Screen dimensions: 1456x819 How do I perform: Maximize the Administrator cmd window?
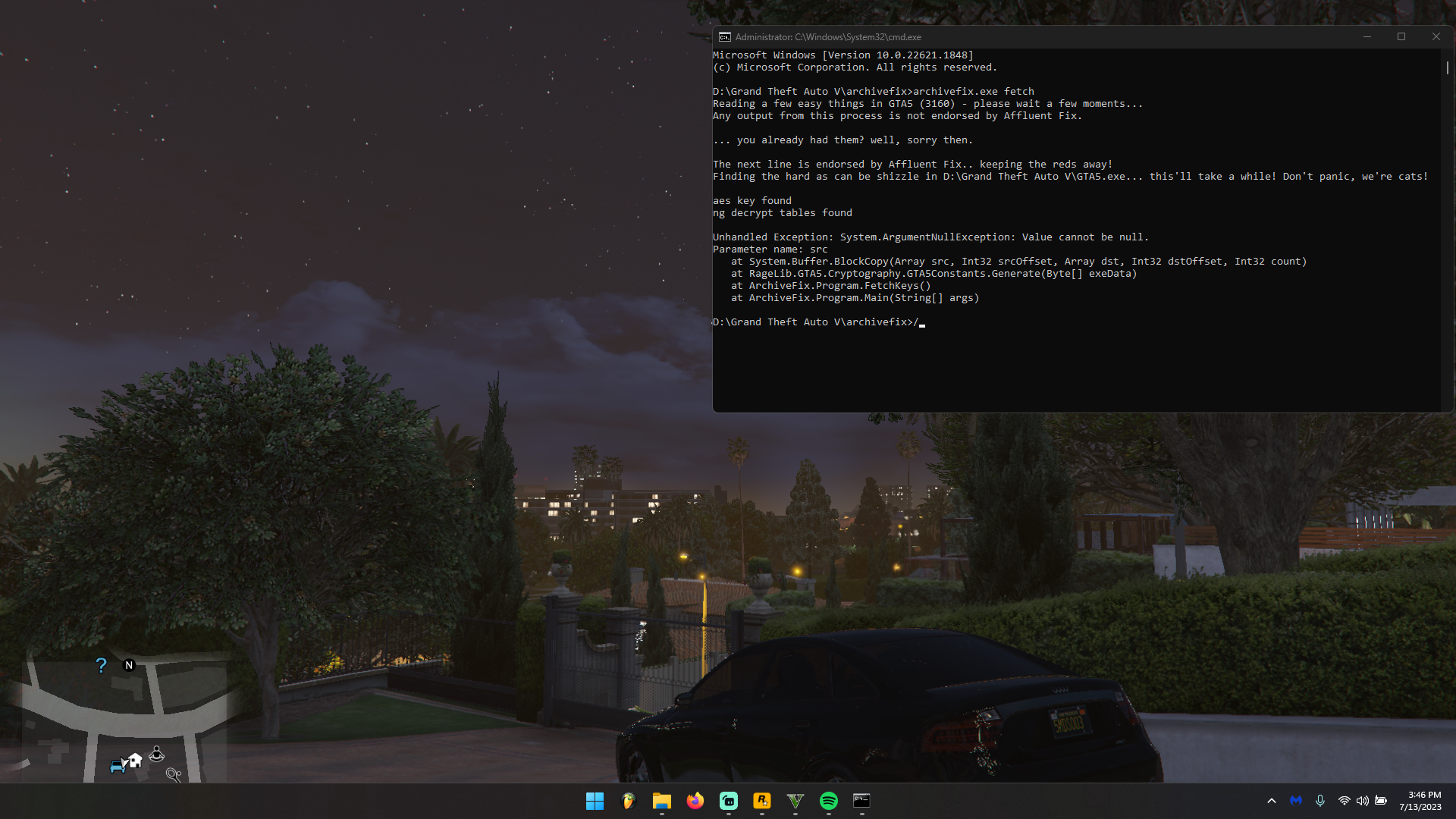[x=1401, y=36]
